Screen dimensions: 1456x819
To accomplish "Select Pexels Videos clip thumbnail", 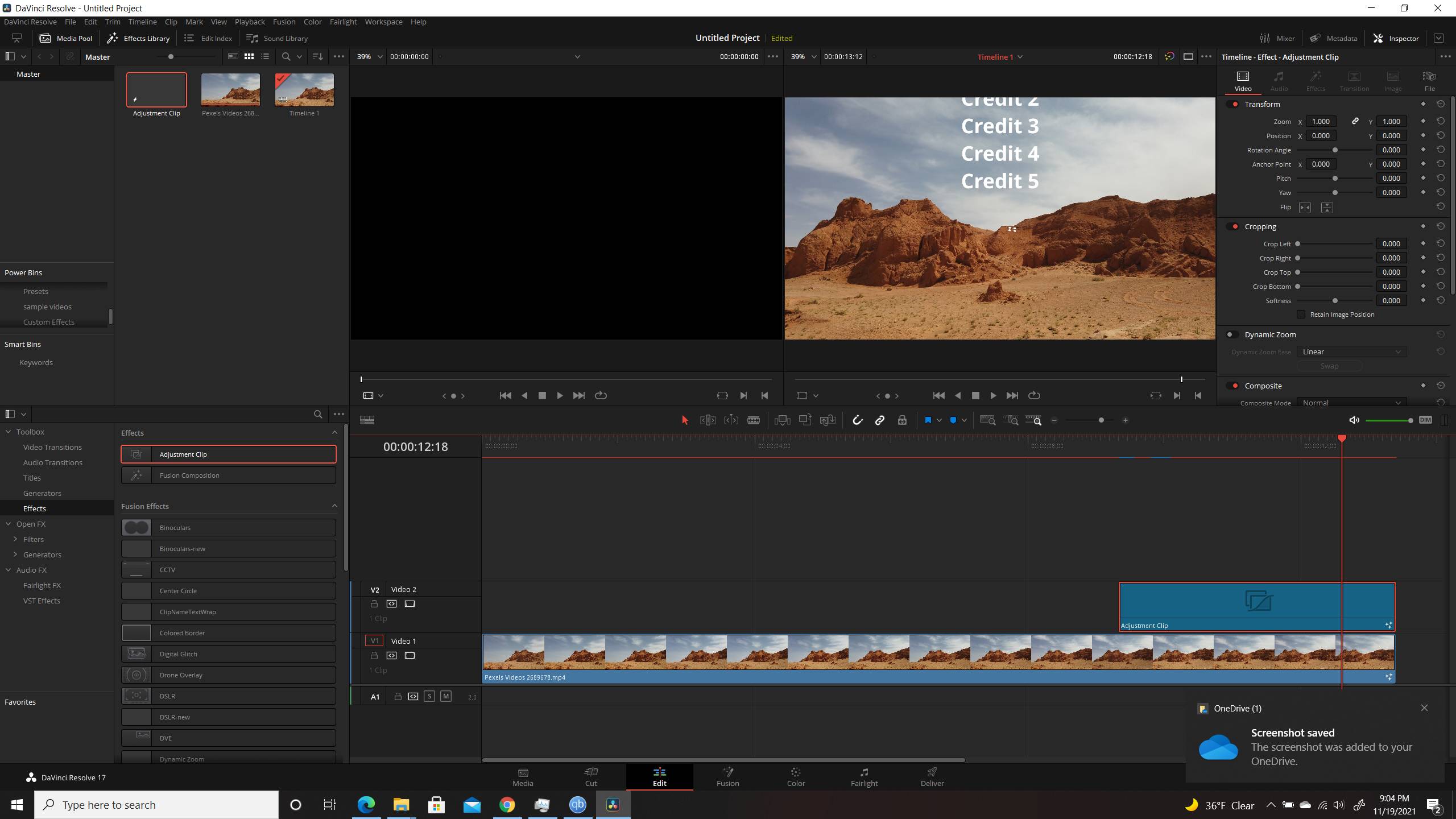I will pyautogui.click(x=230, y=90).
